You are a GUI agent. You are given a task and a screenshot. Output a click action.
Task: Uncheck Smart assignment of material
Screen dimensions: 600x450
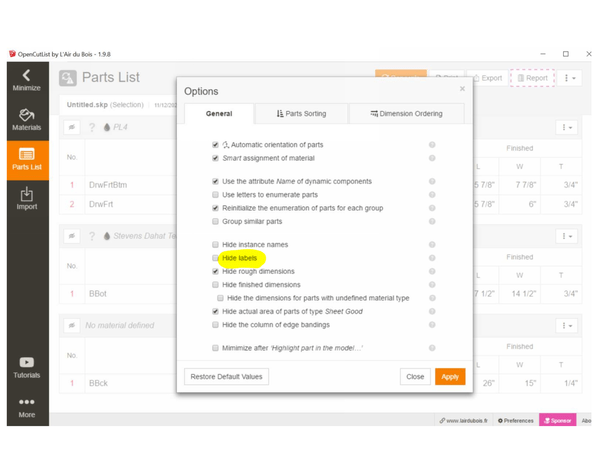(x=215, y=158)
